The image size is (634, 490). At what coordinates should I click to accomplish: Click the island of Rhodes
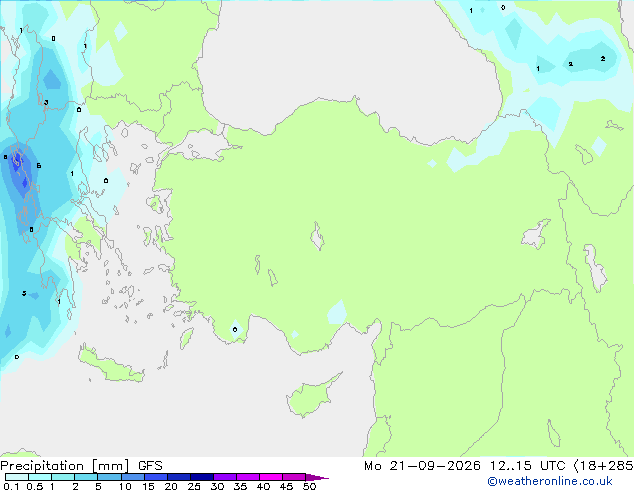(x=186, y=338)
